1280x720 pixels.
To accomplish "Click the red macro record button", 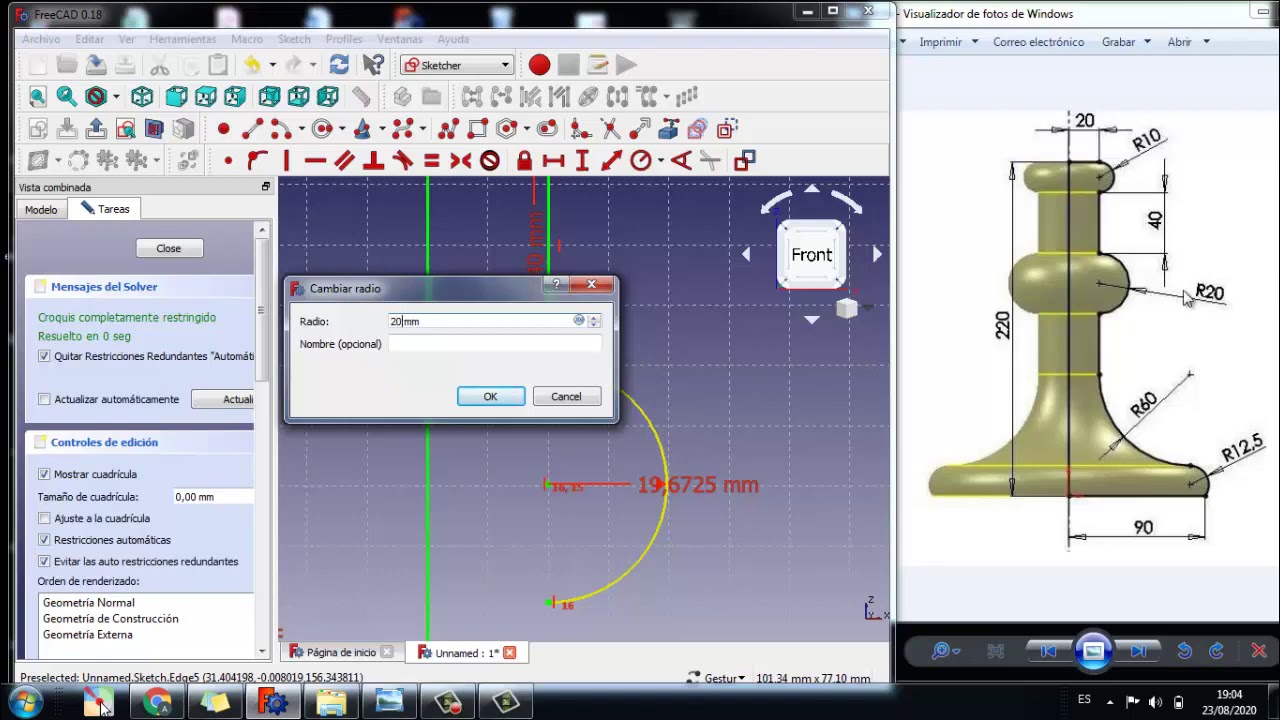I will click(539, 65).
